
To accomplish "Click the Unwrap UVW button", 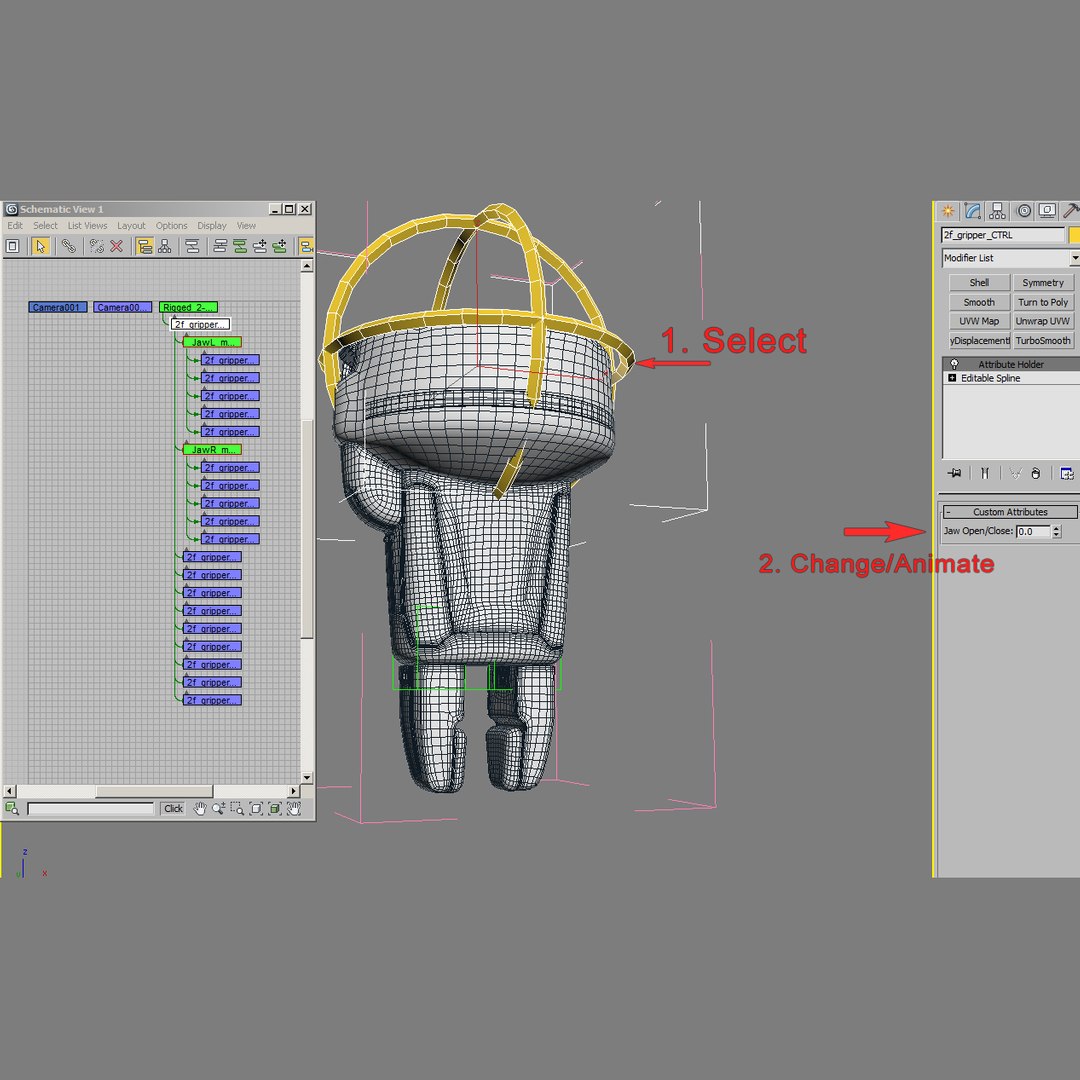I will point(1043,321).
